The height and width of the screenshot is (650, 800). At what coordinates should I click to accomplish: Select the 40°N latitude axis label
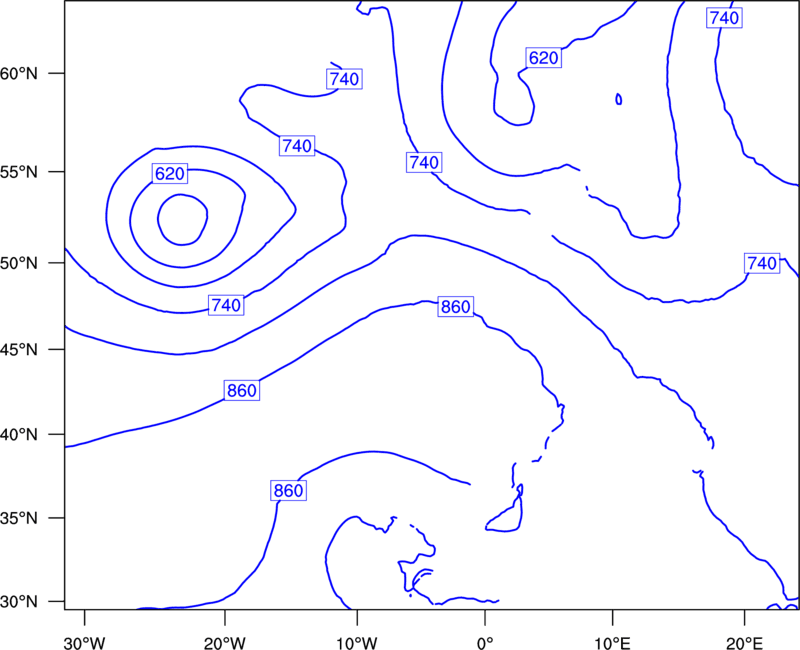(x=19, y=435)
